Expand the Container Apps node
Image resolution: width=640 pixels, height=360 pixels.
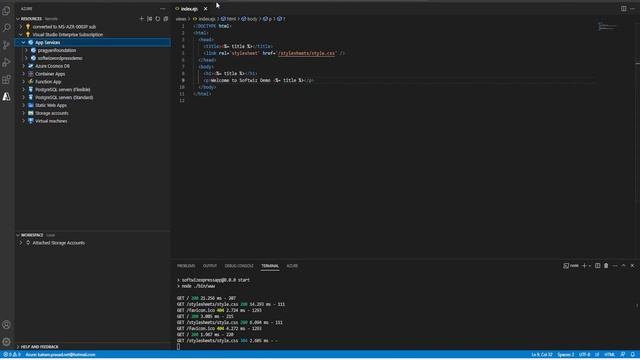click(x=24, y=74)
